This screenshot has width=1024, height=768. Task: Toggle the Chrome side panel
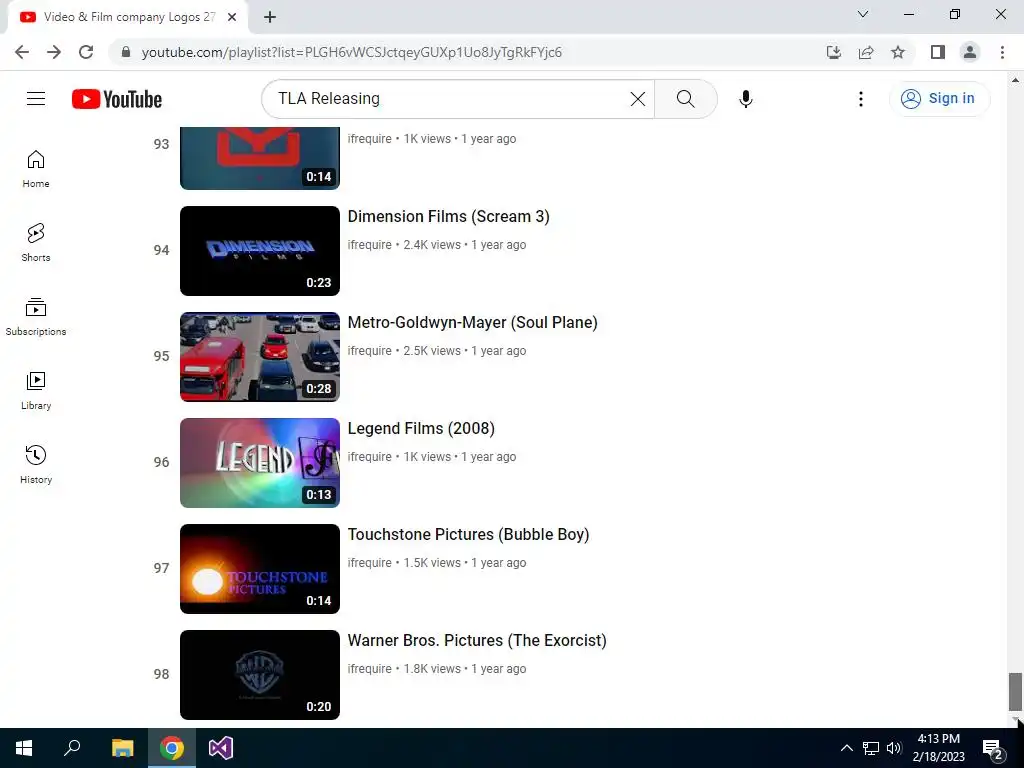[938, 52]
